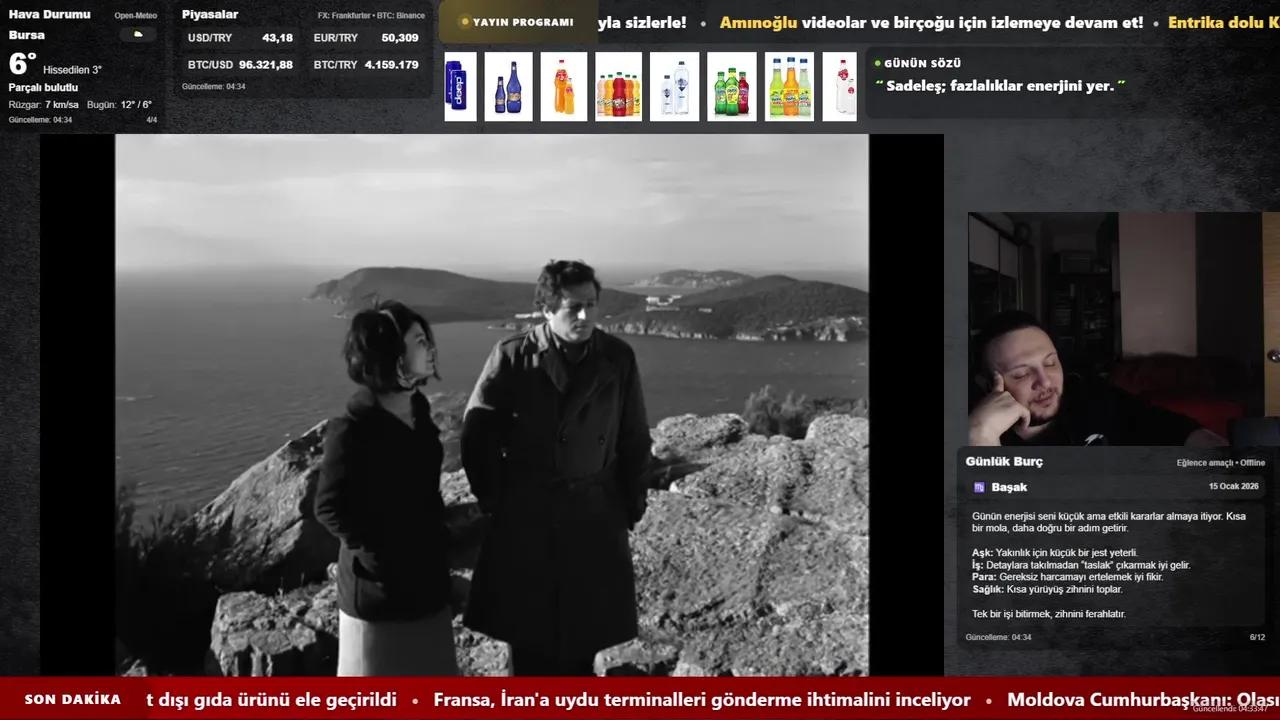
Task: Click the date '15 Ocak 2026'
Action: pyautogui.click(x=1233, y=486)
